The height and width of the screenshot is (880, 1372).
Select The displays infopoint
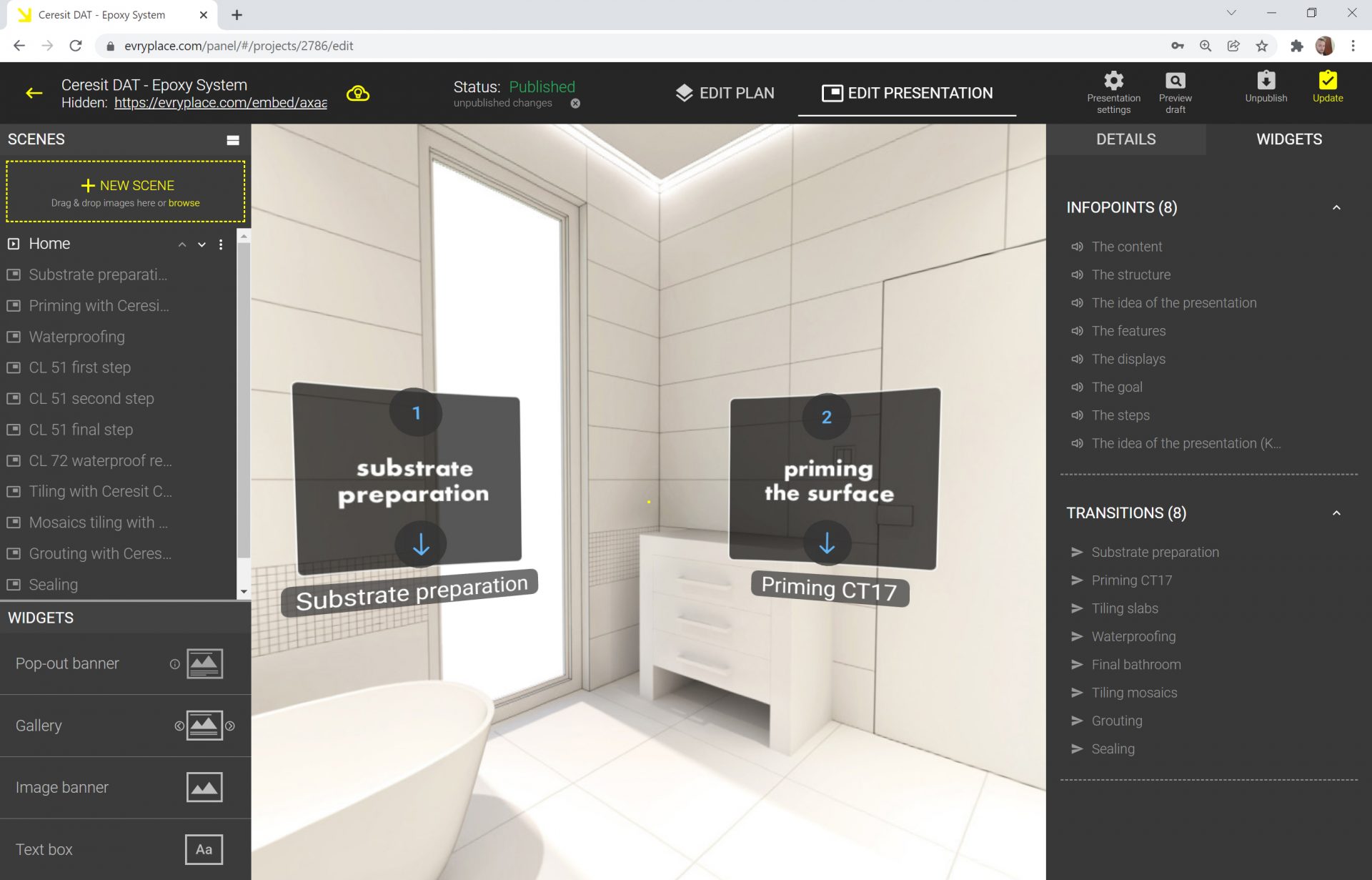(1128, 359)
